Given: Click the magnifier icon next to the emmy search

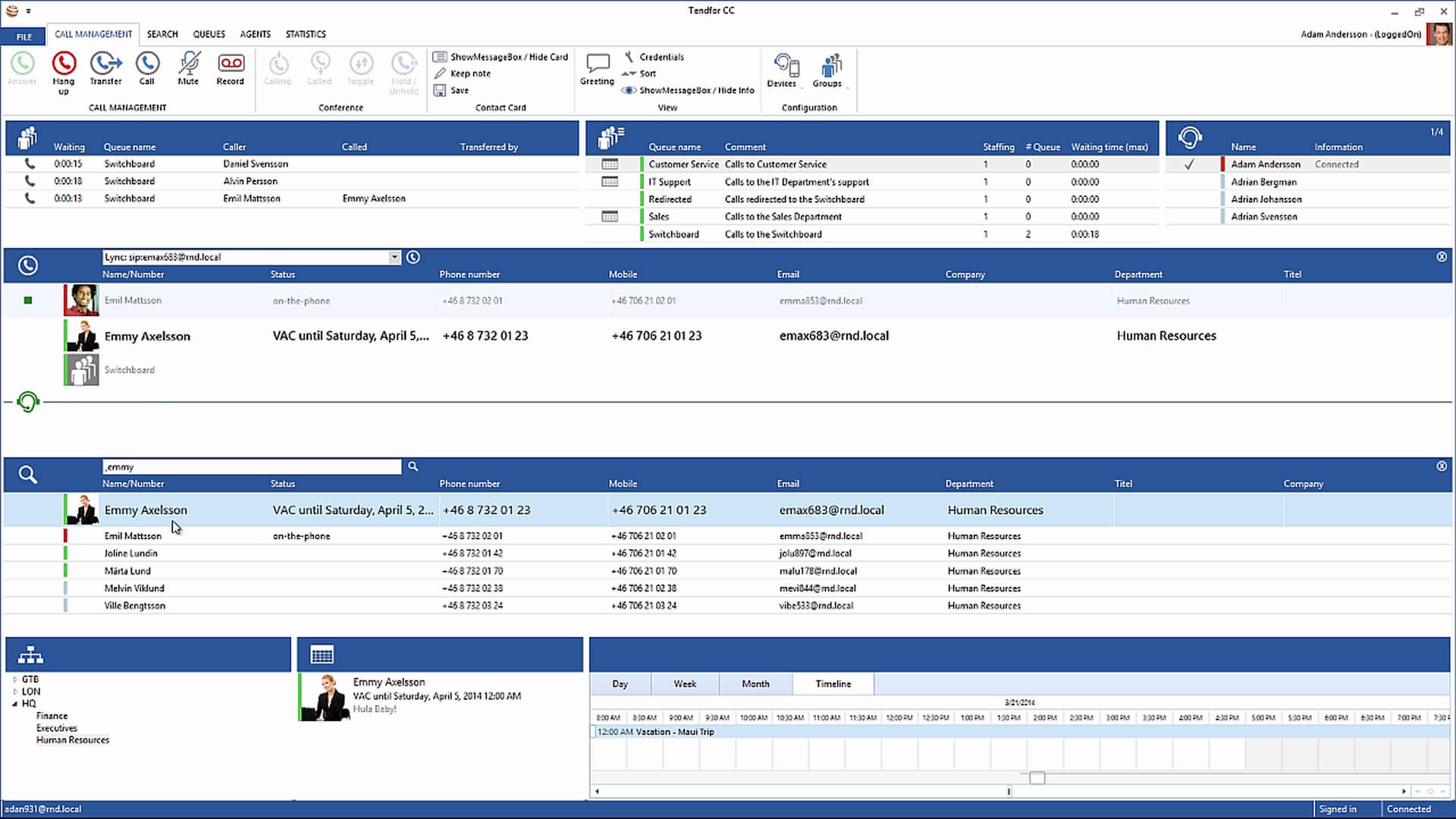Looking at the screenshot, I should pyautogui.click(x=413, y=466).
